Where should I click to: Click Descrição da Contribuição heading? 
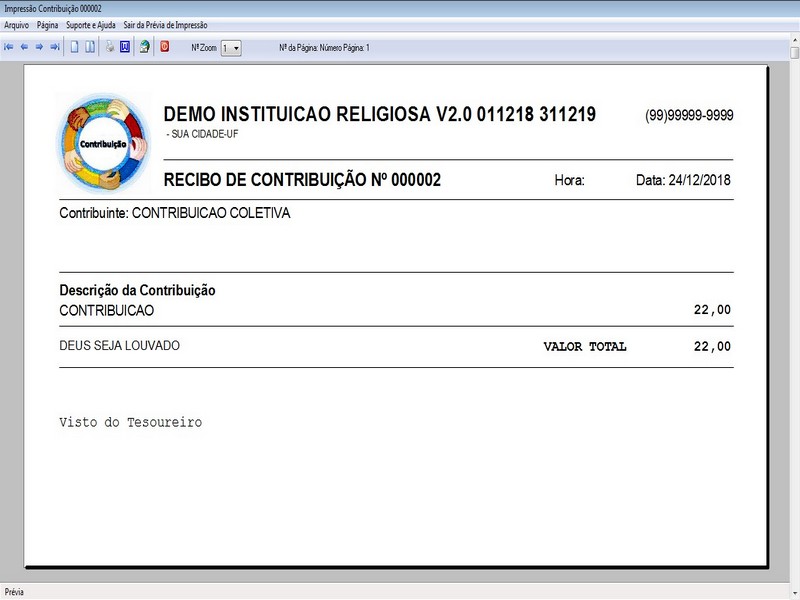pyautogui.click(x=137, y=290)
